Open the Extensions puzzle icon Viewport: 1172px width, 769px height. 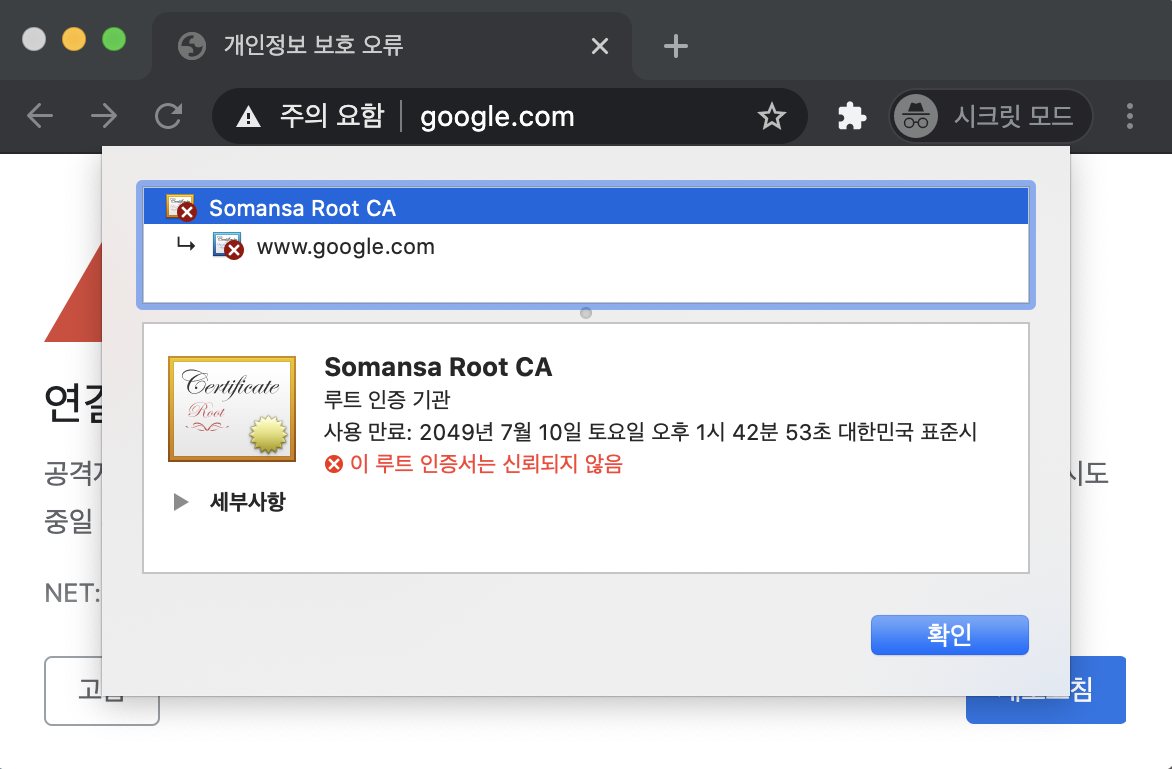pyautogui.click(x=851, y=116)
